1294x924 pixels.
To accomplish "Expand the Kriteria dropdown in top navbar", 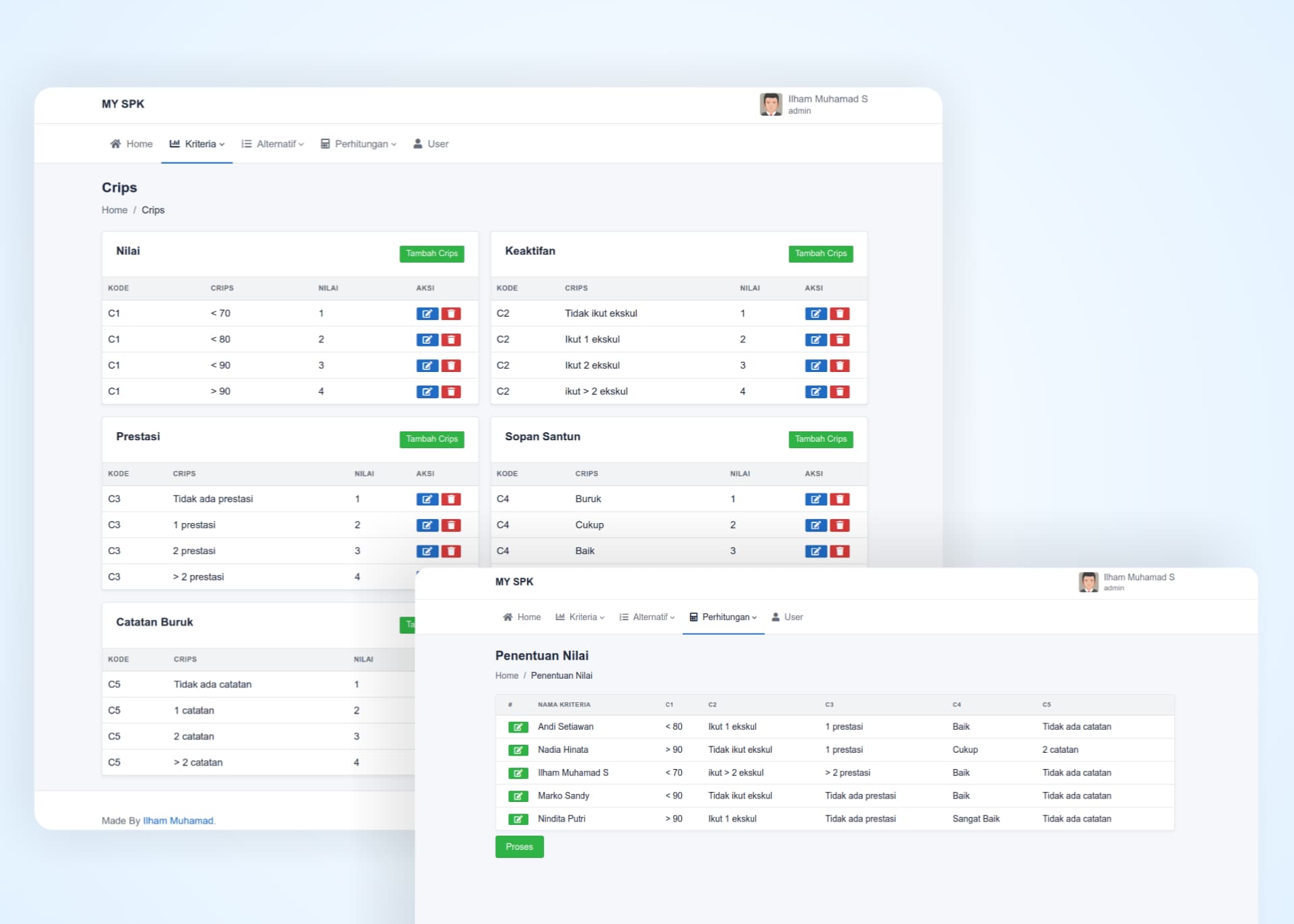I will point(197,144).
